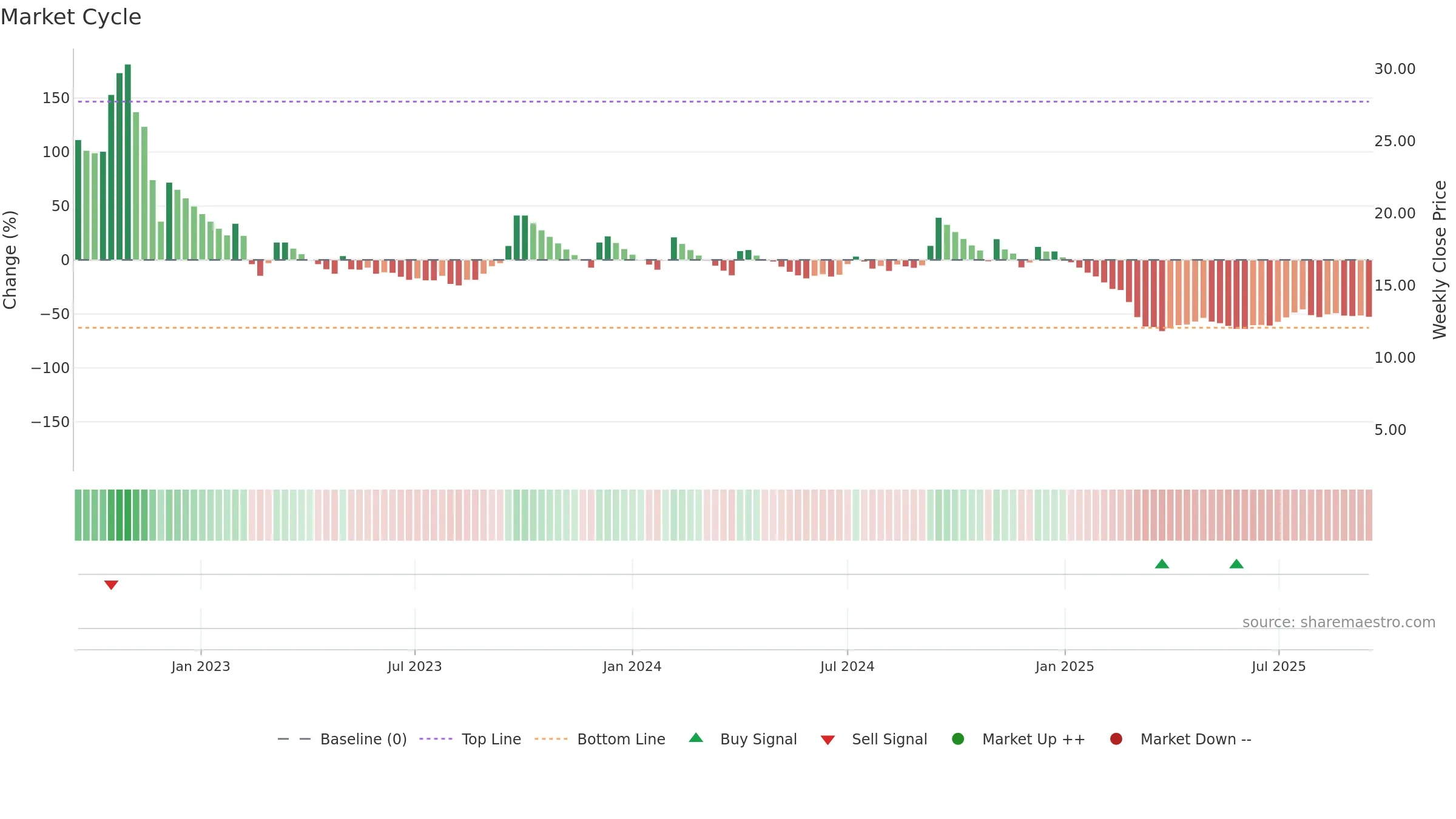Click the Jul 2023 axis label
Image resolution: width=1456 pixels, height=819 pixels.
[414, 666]
